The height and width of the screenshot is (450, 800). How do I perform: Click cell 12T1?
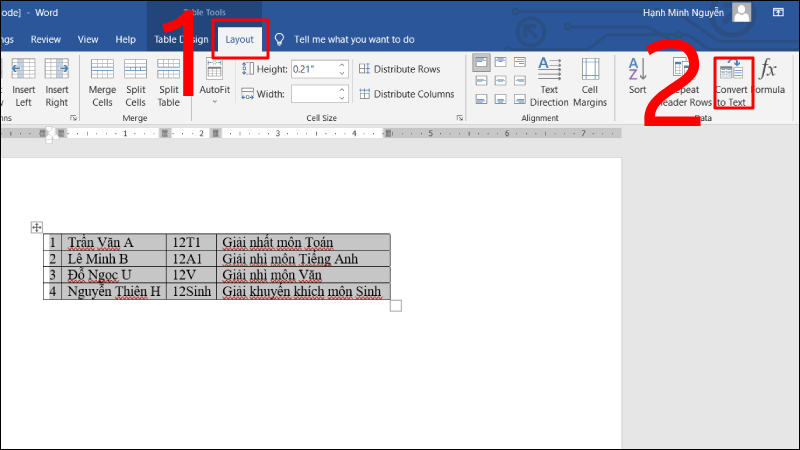[192, 242]
